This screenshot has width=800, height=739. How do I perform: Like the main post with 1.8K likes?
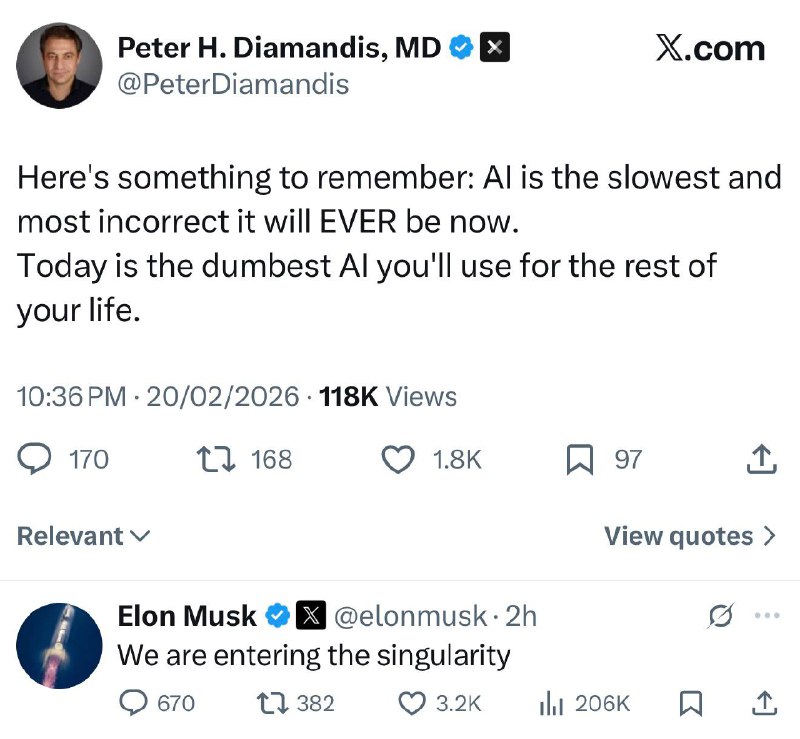coord(399,459)
